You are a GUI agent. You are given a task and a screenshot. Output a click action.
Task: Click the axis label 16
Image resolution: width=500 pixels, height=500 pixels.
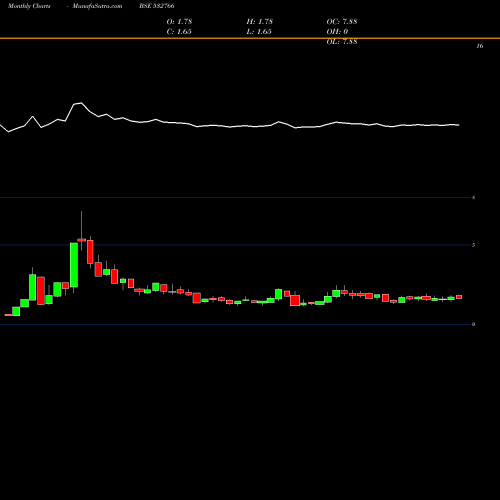(x=480, y=46)
